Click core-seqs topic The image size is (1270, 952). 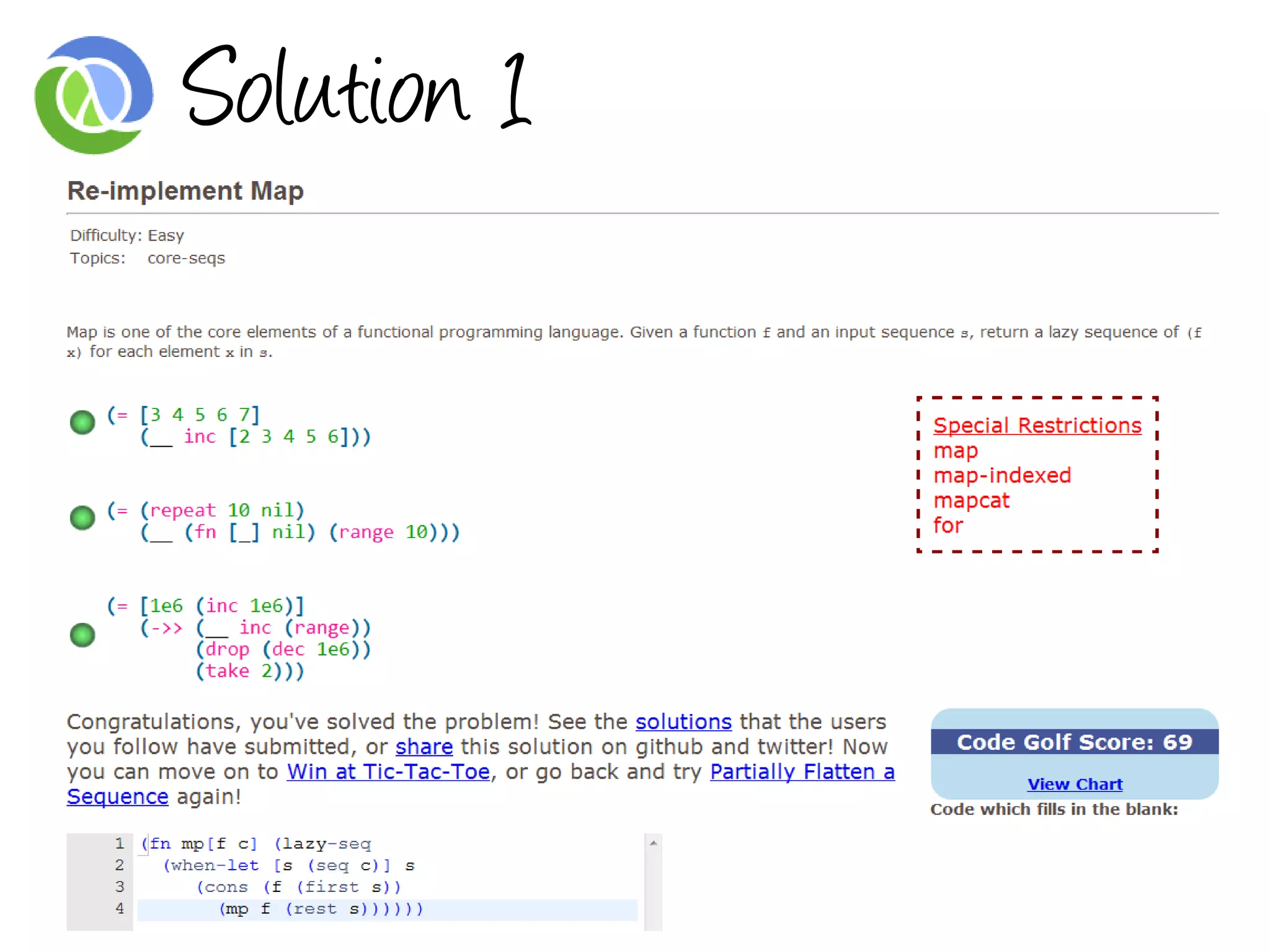186,258
